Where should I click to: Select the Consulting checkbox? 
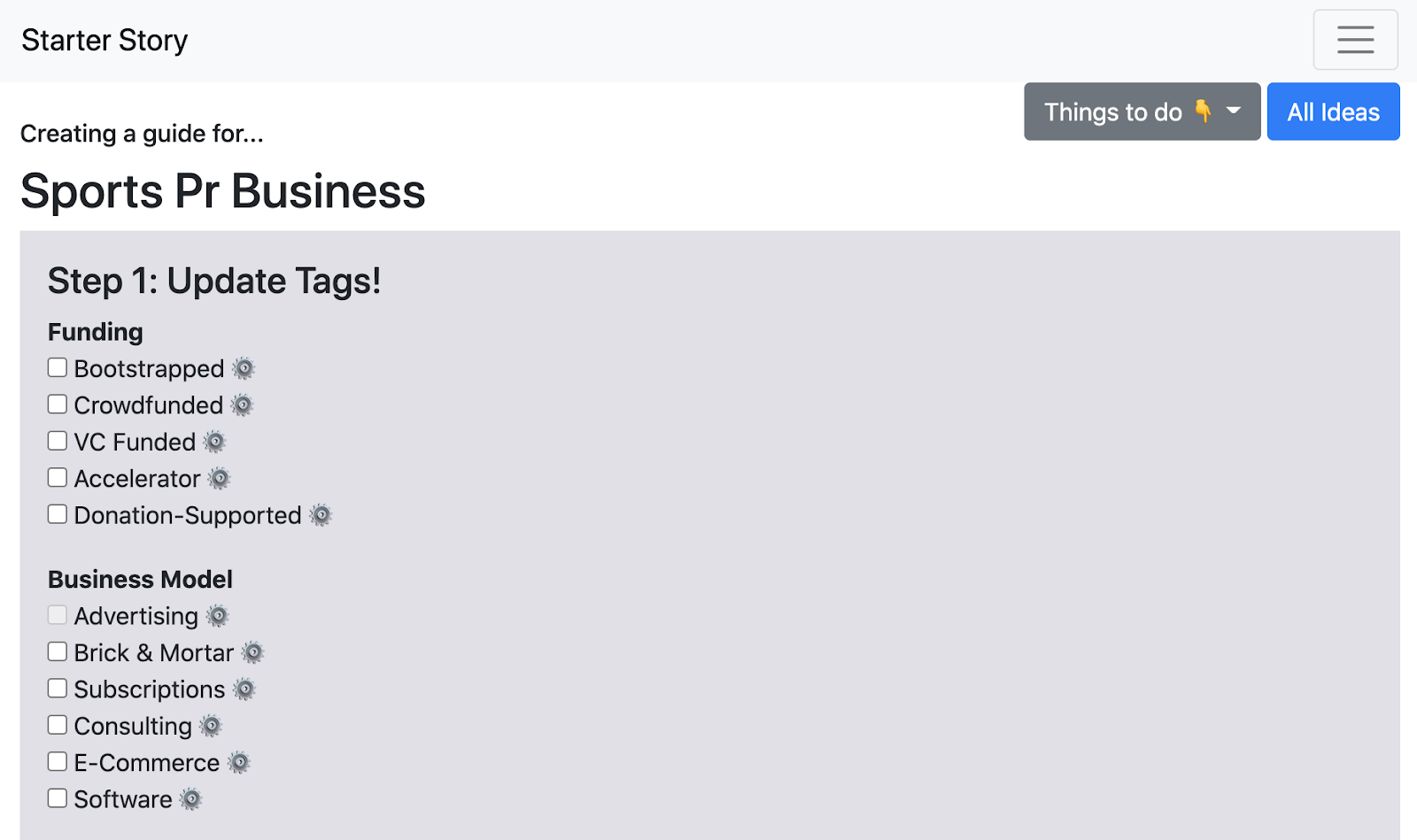point(58,725)
